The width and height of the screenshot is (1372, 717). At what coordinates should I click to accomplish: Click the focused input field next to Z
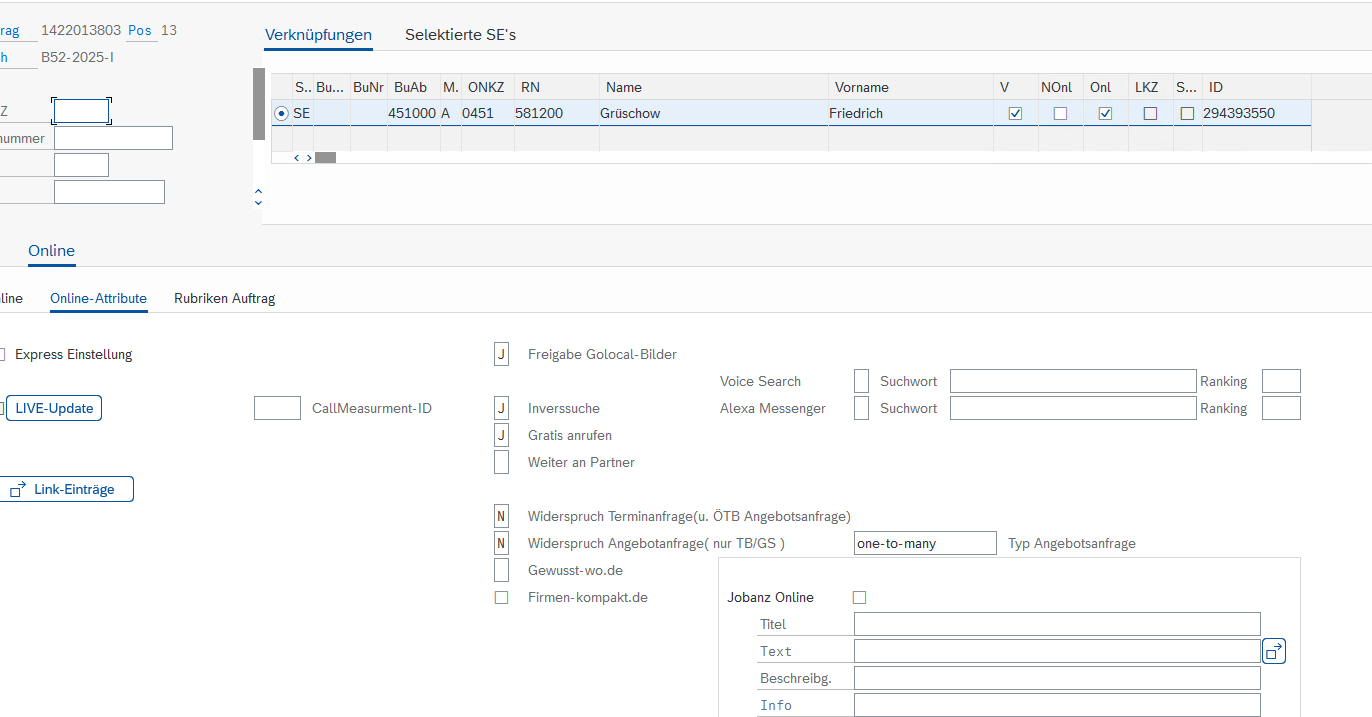click(x=81, y=111)
